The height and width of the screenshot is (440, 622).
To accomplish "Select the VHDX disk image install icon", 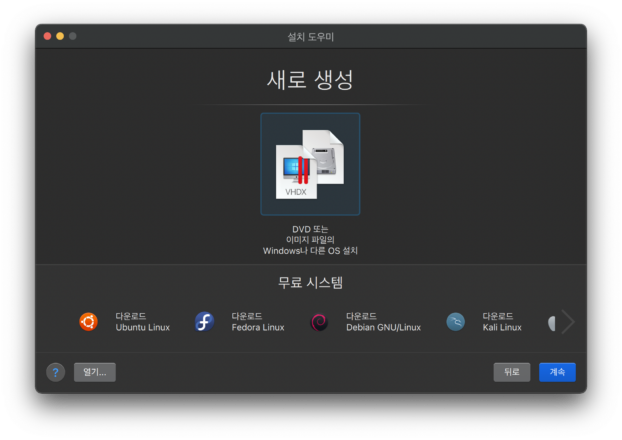I will click(x=310, y=163).
